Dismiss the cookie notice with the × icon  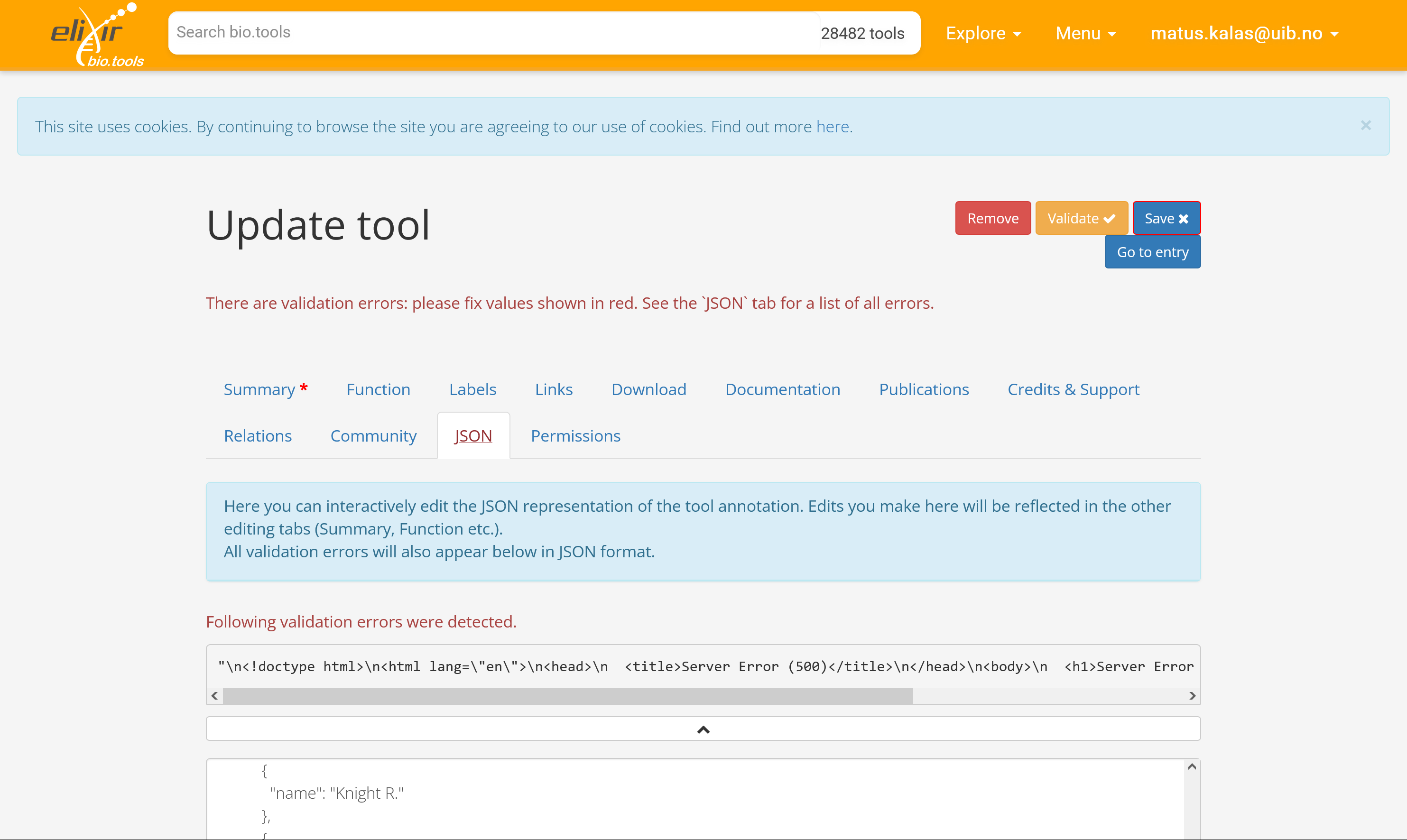click(1366, 125)
